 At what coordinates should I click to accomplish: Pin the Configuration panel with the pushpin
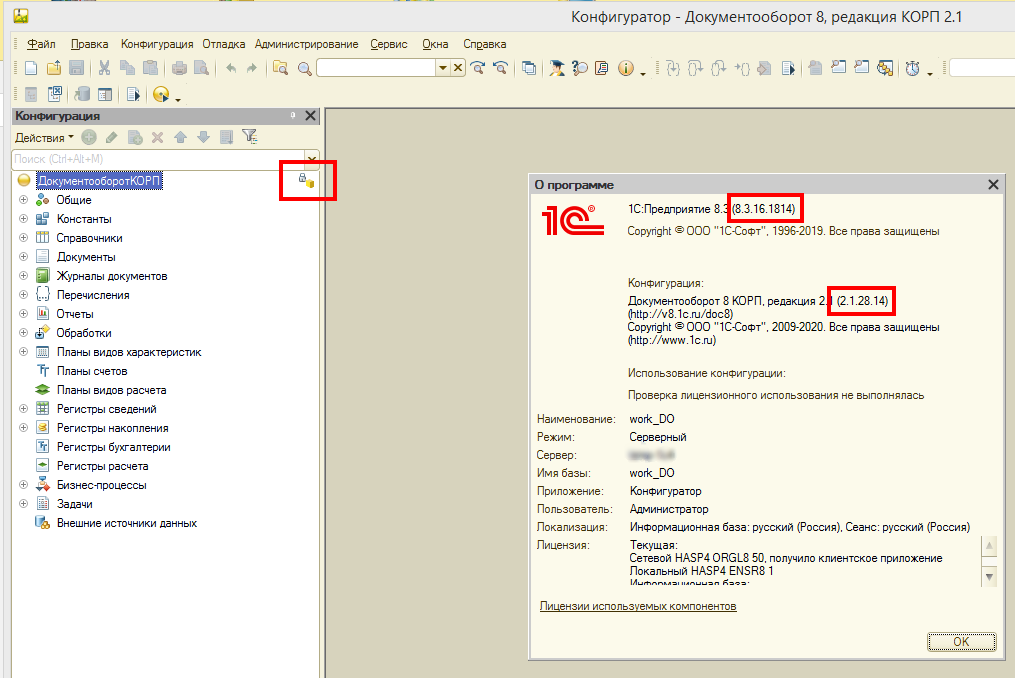293,115
